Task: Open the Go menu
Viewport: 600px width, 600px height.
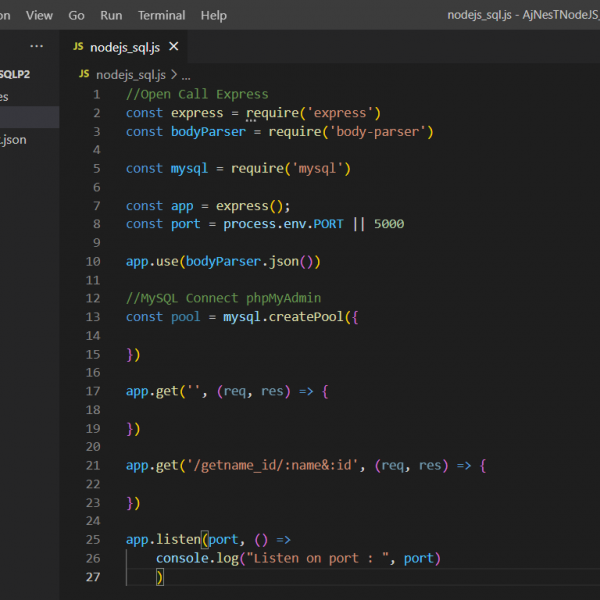Action: click(77, 16)
